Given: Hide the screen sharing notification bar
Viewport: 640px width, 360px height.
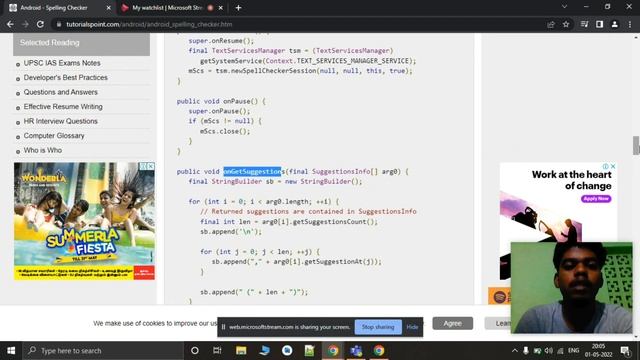Looking at the screenshot, I should [412, 327].
